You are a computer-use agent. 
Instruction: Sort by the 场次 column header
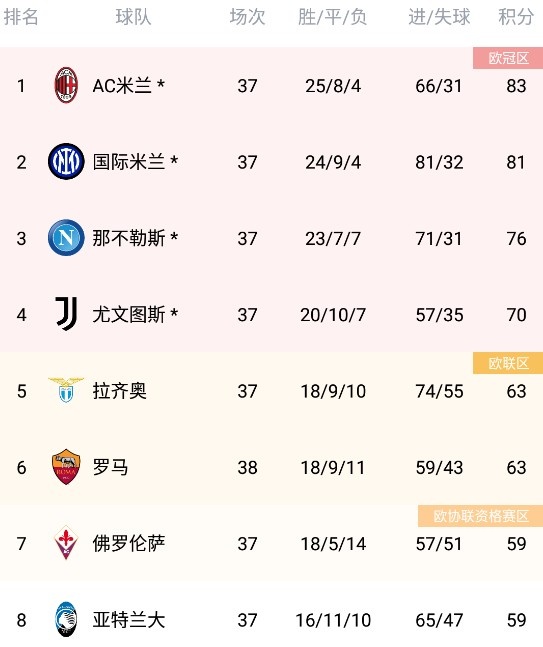(248, 17)
